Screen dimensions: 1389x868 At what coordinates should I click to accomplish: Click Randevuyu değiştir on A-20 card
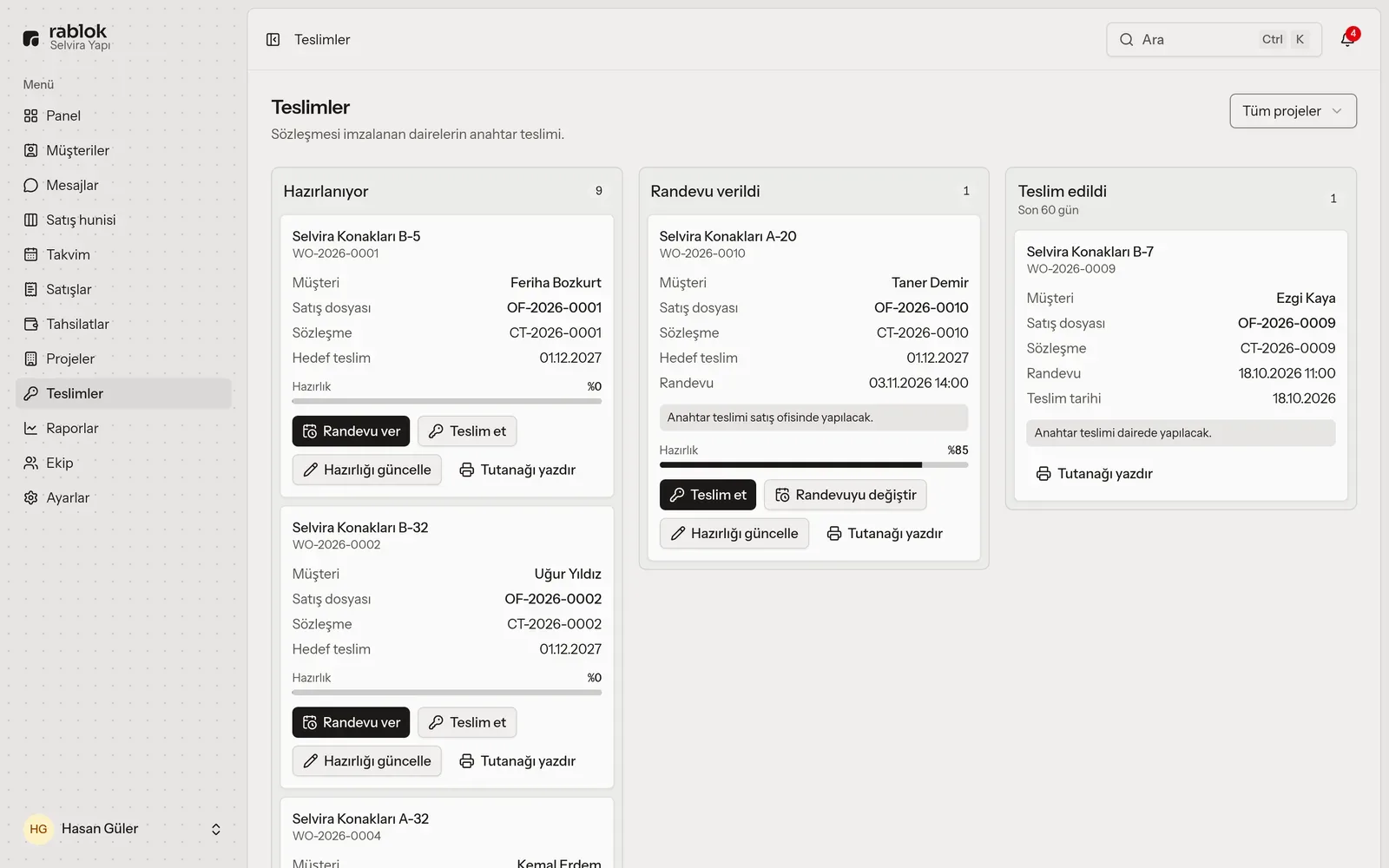pyautogui.click(x=846, y=495)
